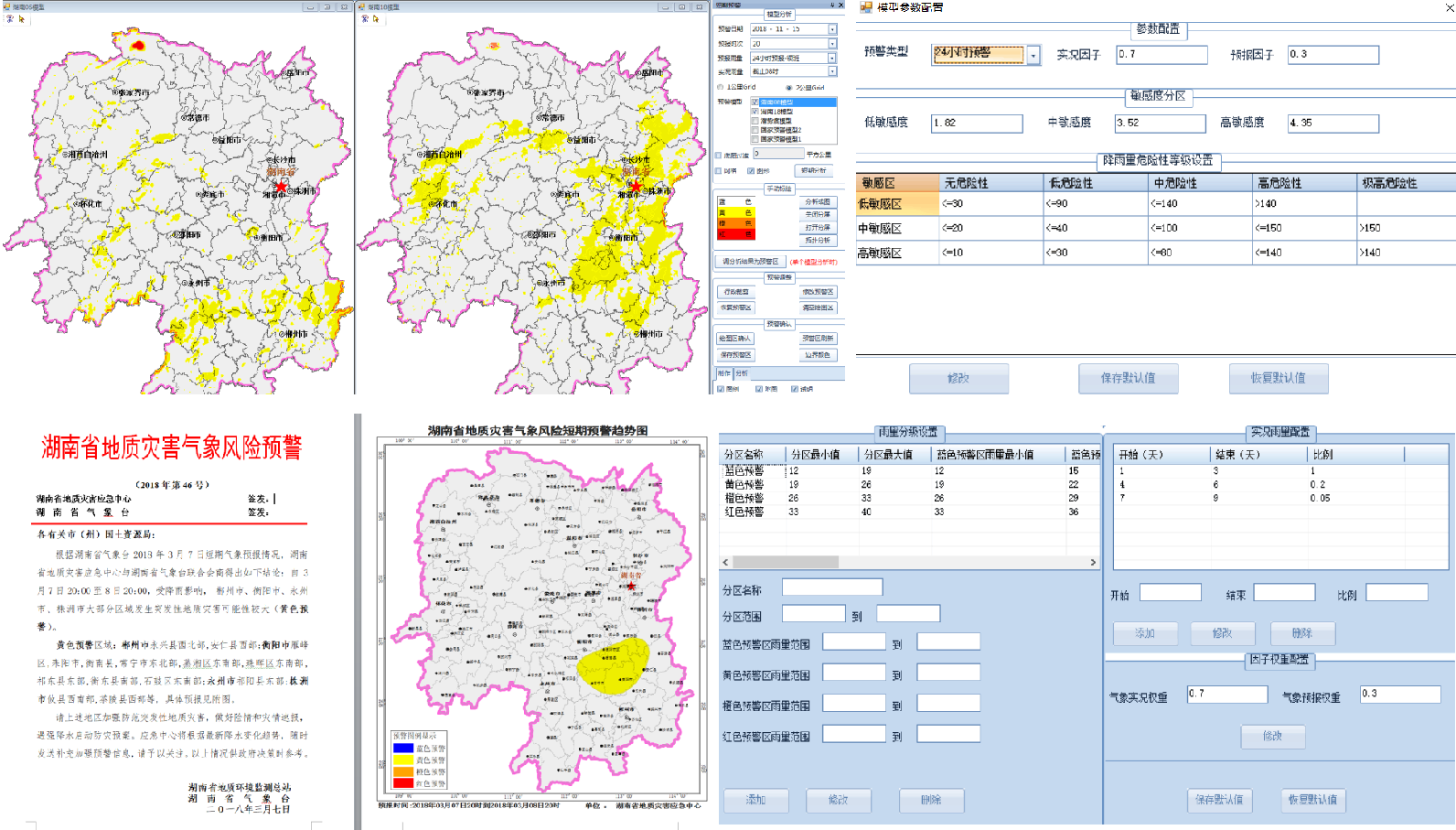Click the 湖南05模型 window title icon

pyautogui.click(x=7, y=6)
